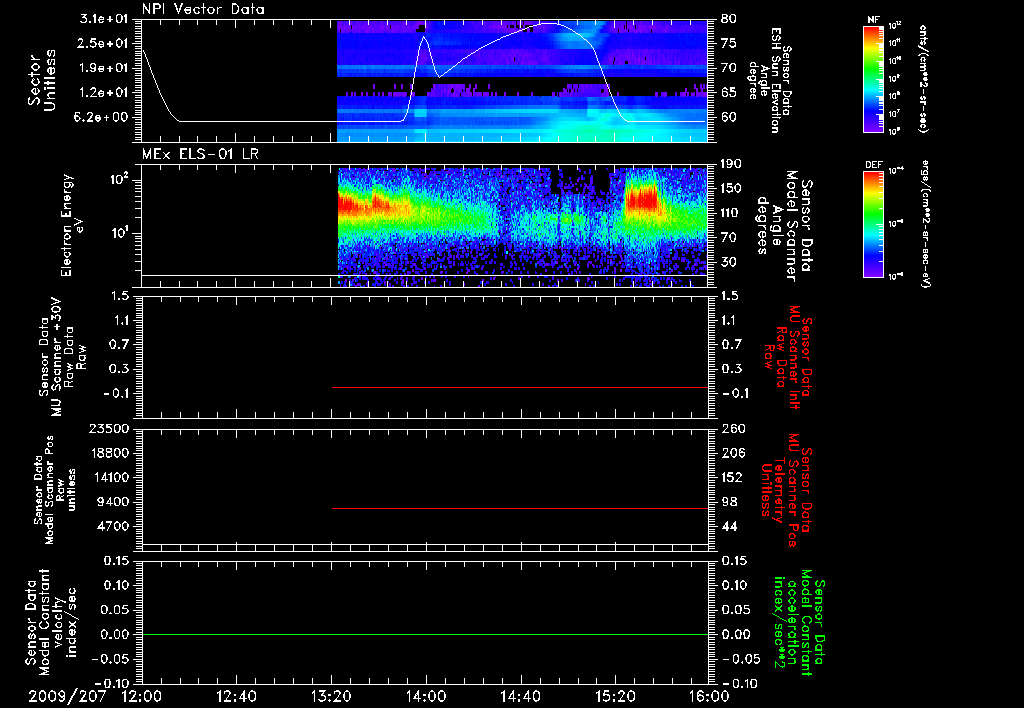Click the red 'MU Scanner Pos Telemetry' label
Image resolution: width=1024 pixels, height=708 pixels.
(x=788, y=490)
